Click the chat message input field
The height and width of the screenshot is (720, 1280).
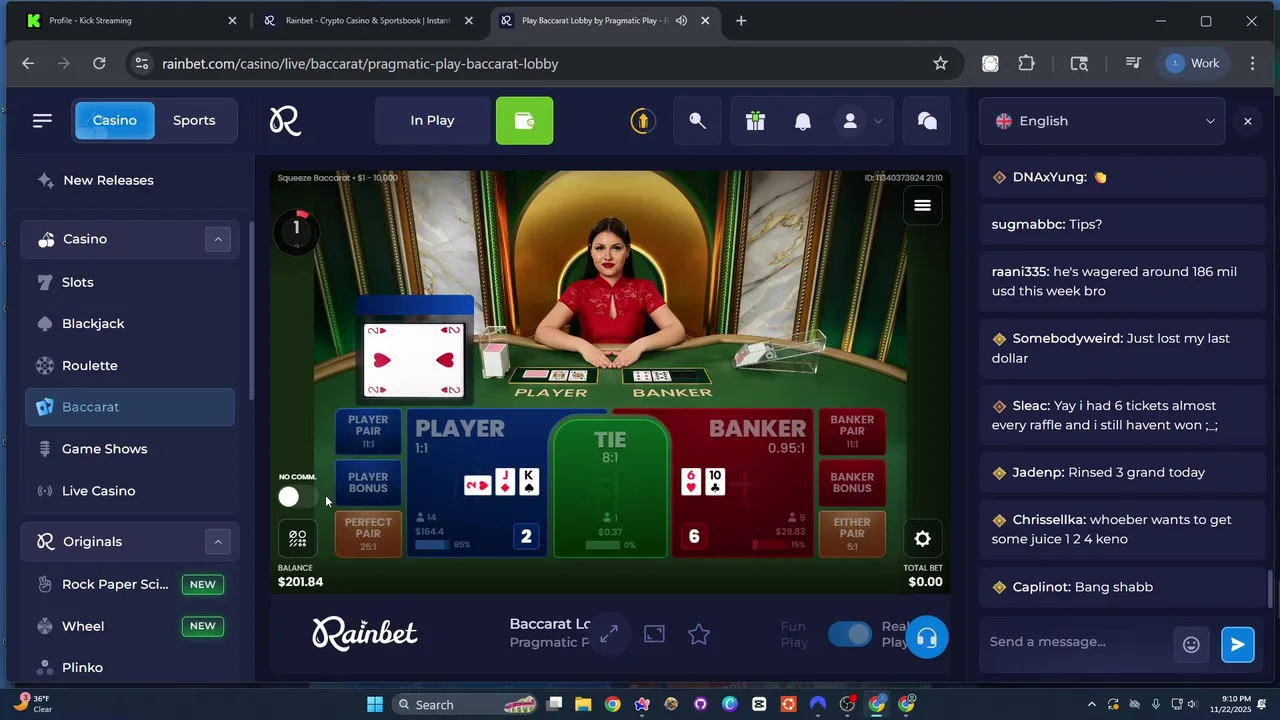1078,642
